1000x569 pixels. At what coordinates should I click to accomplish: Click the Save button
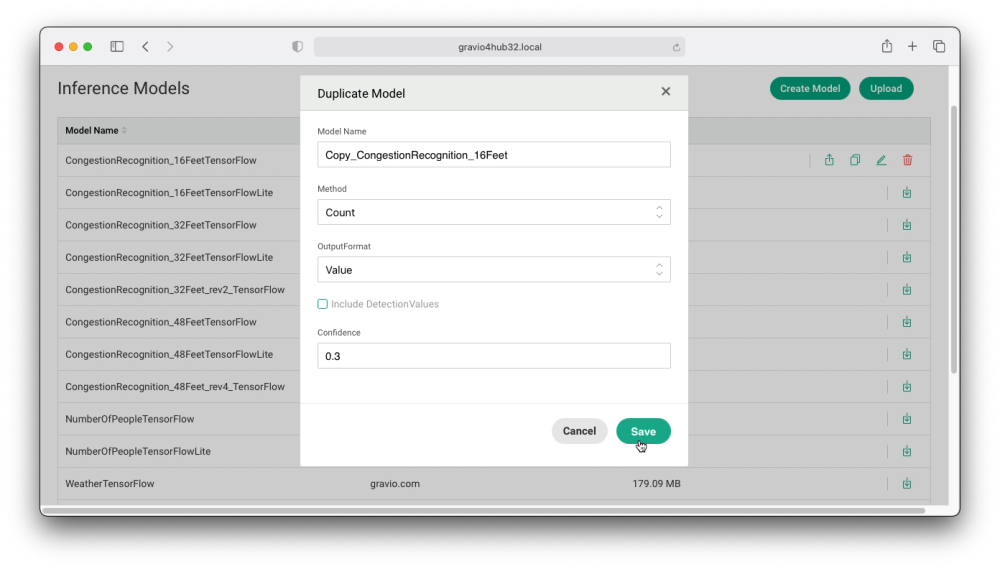tap(643, 431)
